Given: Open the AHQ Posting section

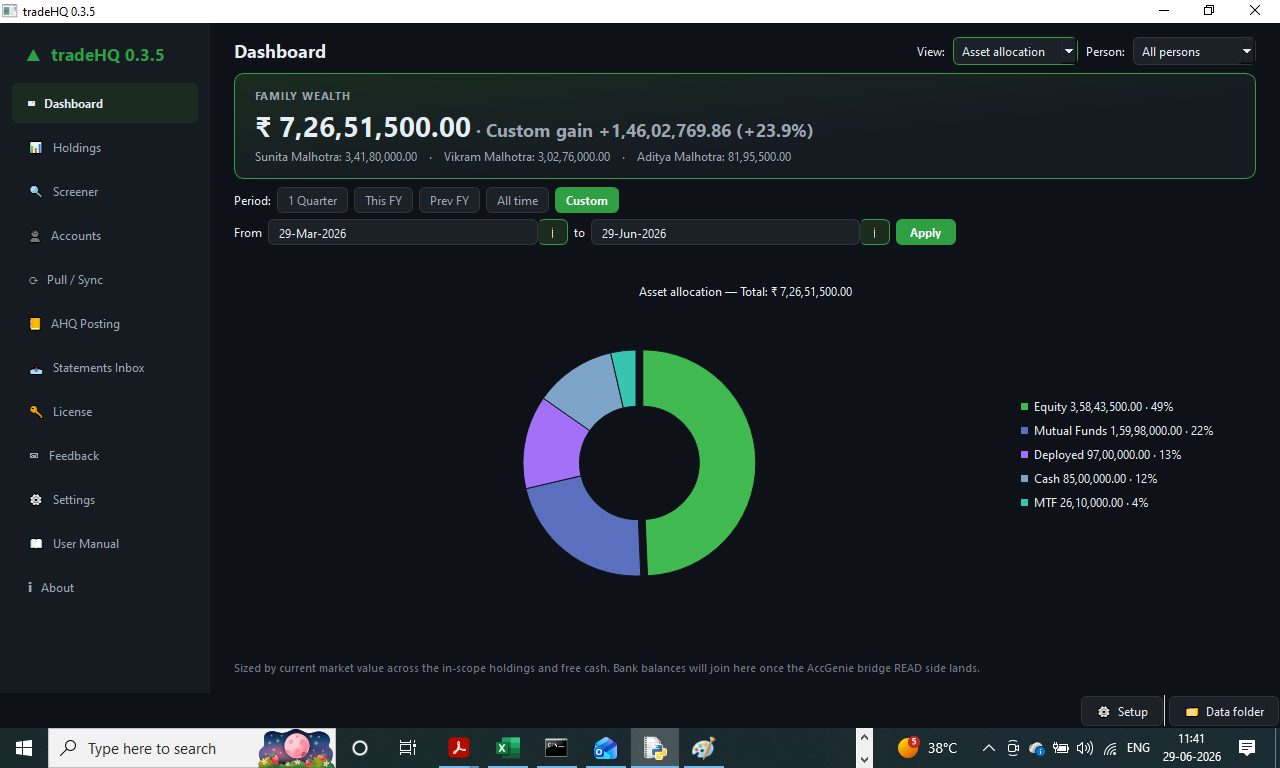Looking at the screenshot, I should (105, 324).
